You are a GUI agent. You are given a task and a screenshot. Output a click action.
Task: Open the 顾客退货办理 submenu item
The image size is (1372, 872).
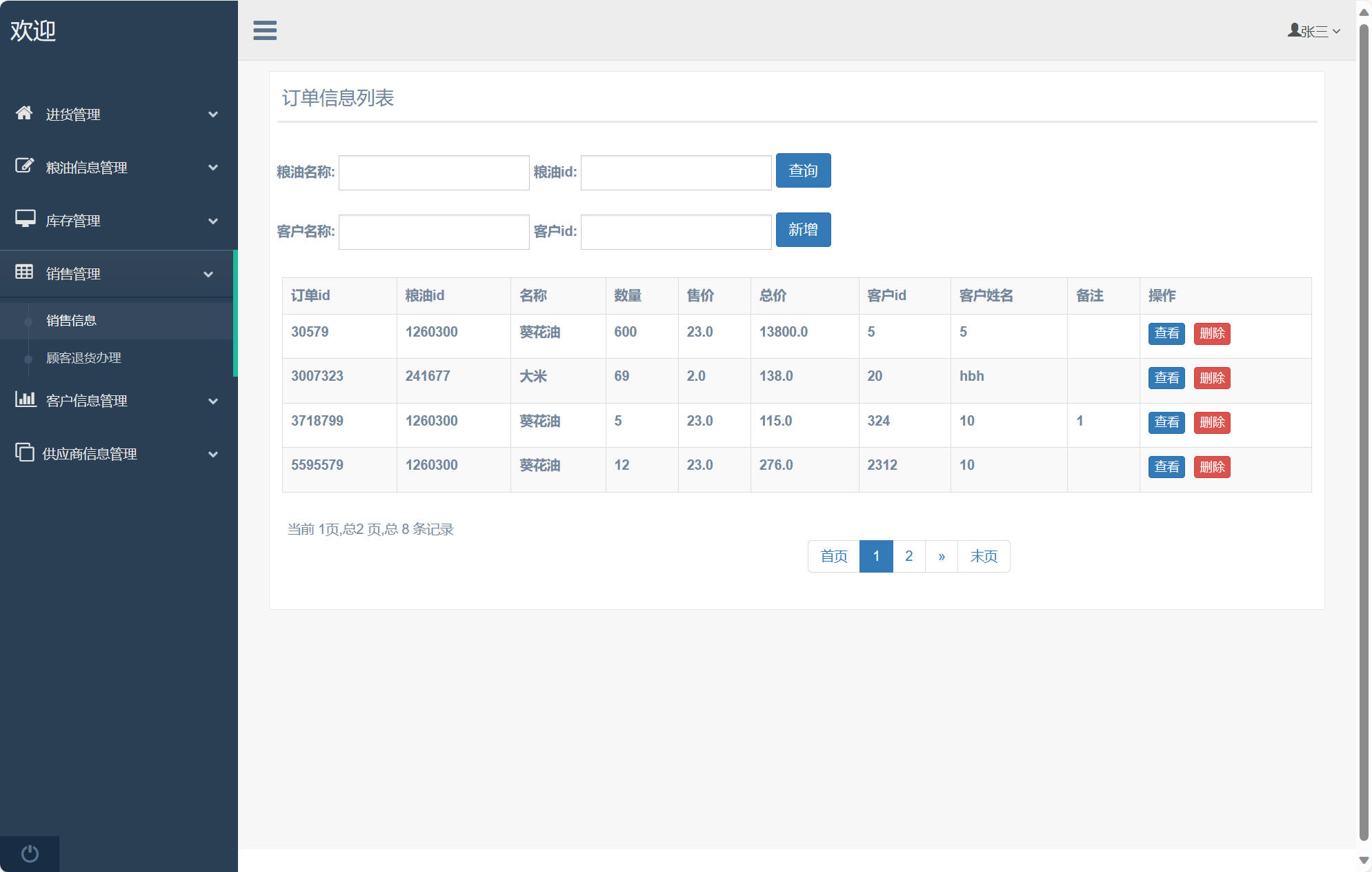tap(83, 358)
